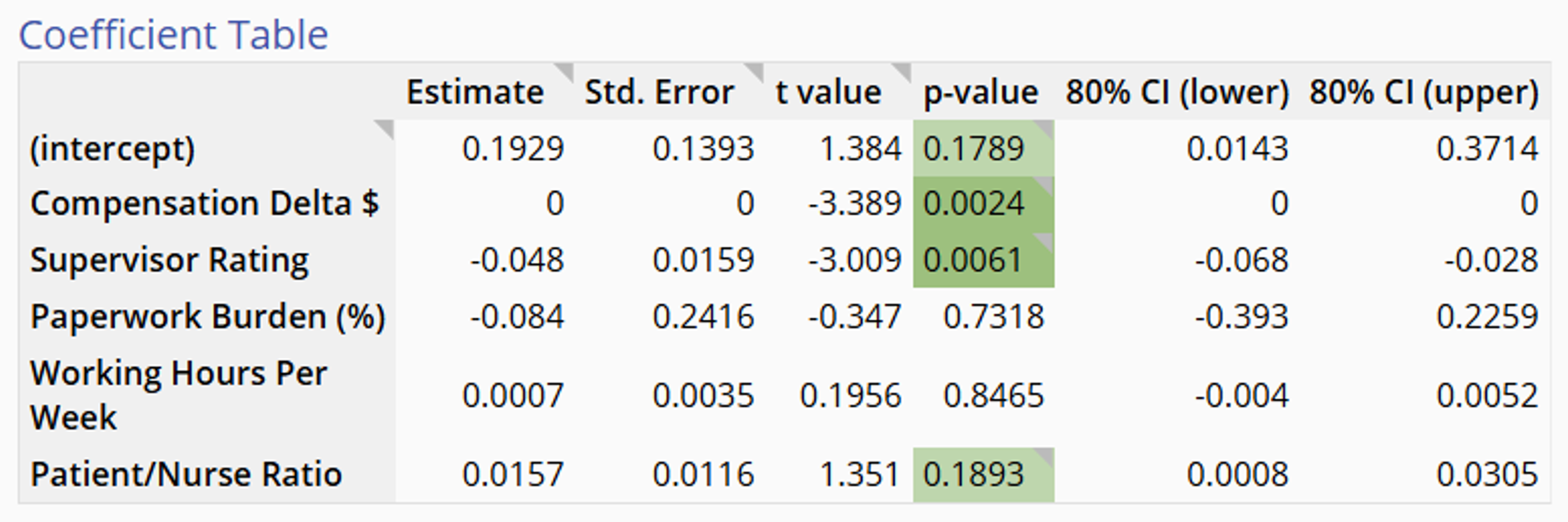Select the std. error value 0.0116

point(703,474)
